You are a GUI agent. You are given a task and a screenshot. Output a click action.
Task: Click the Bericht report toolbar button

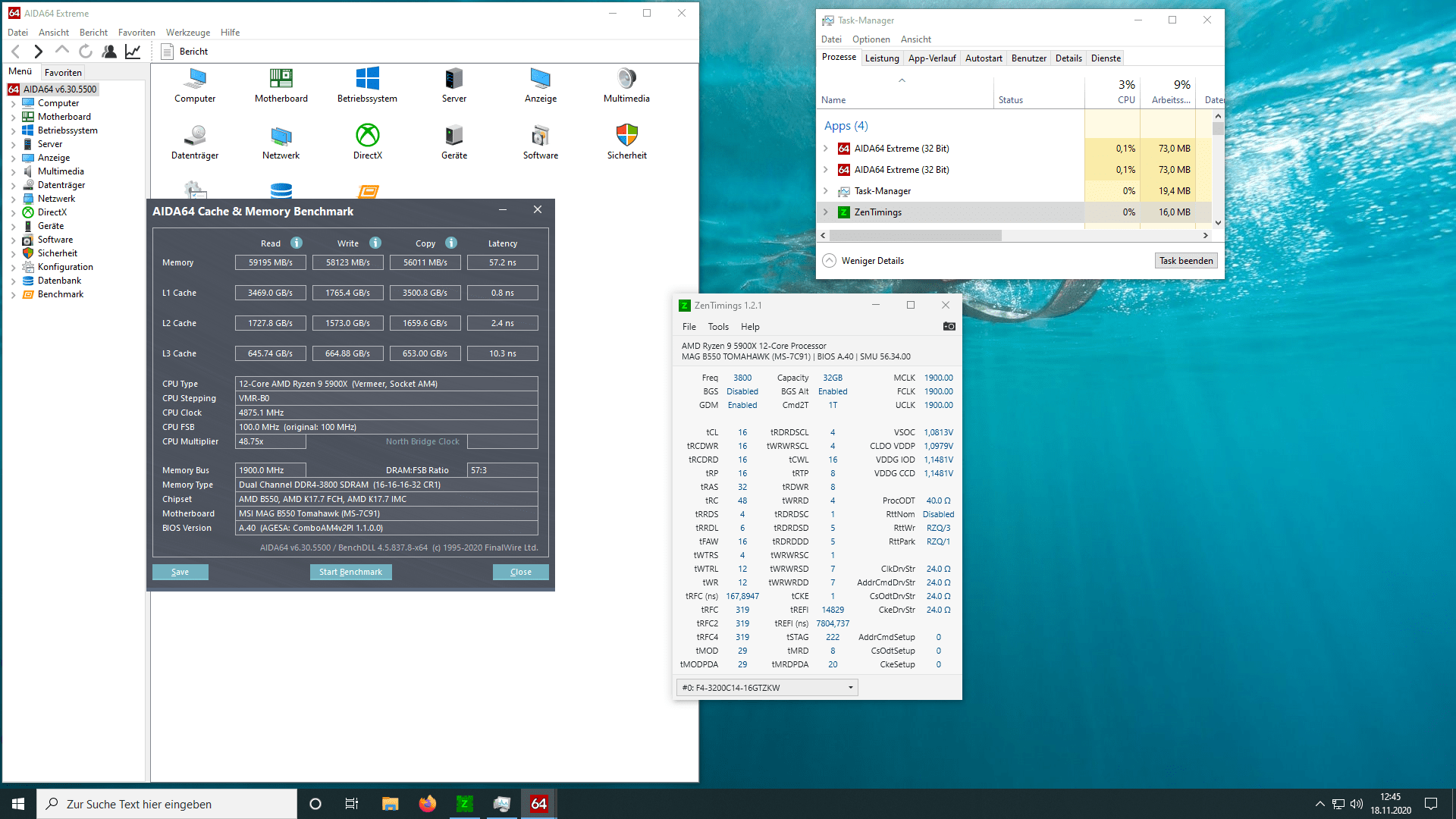tap(185, 52)
